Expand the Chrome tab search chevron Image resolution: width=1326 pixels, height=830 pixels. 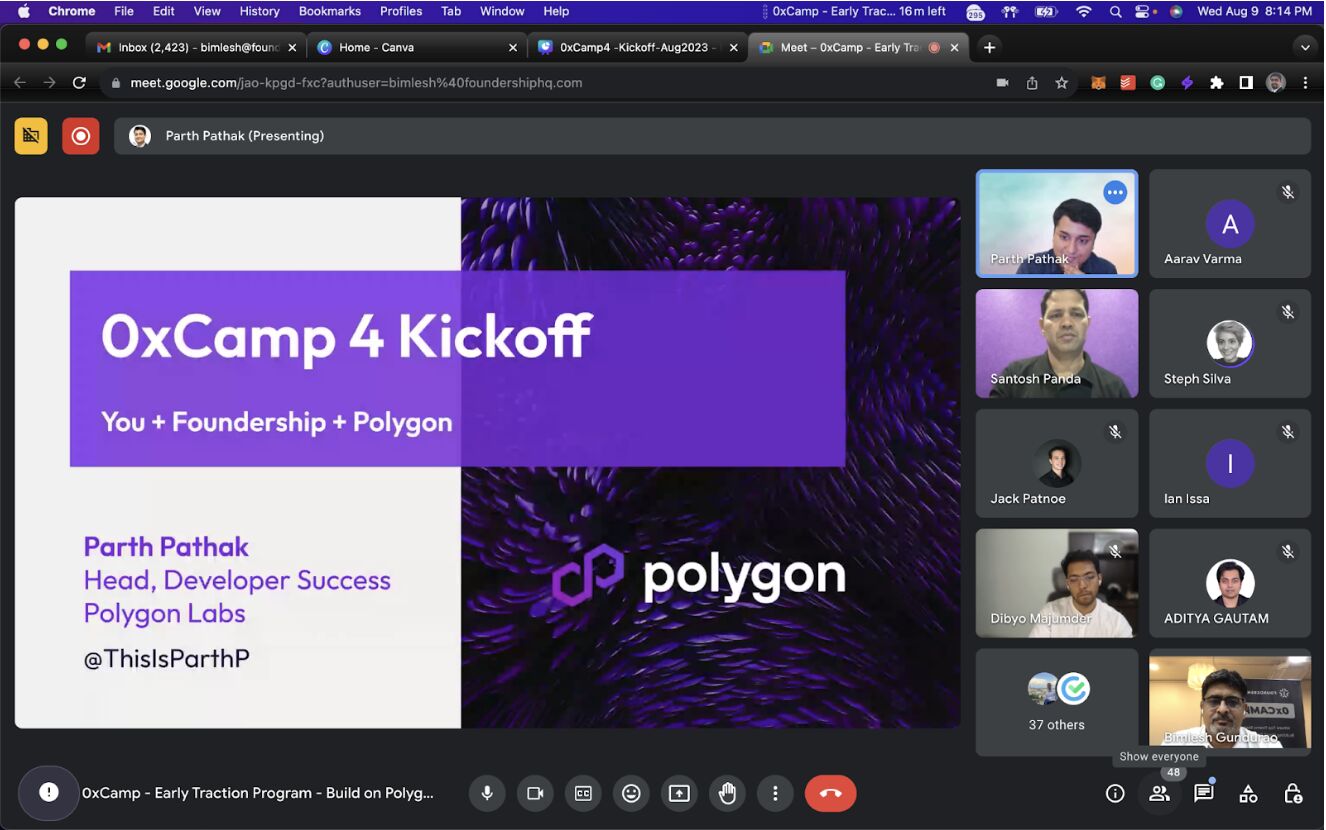1303,47
